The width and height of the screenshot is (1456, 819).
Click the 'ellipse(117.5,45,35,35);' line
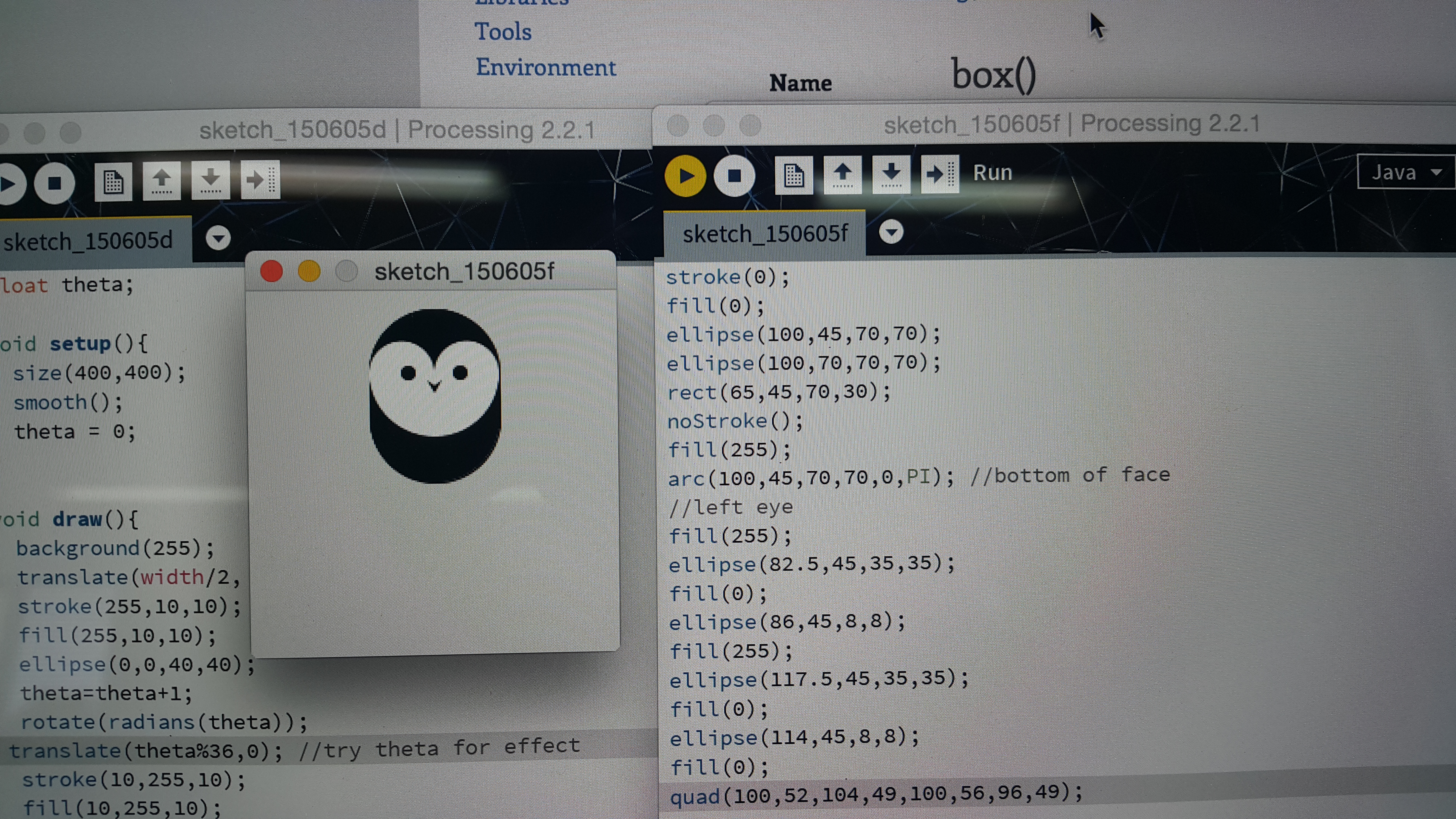tap(819, 679)
